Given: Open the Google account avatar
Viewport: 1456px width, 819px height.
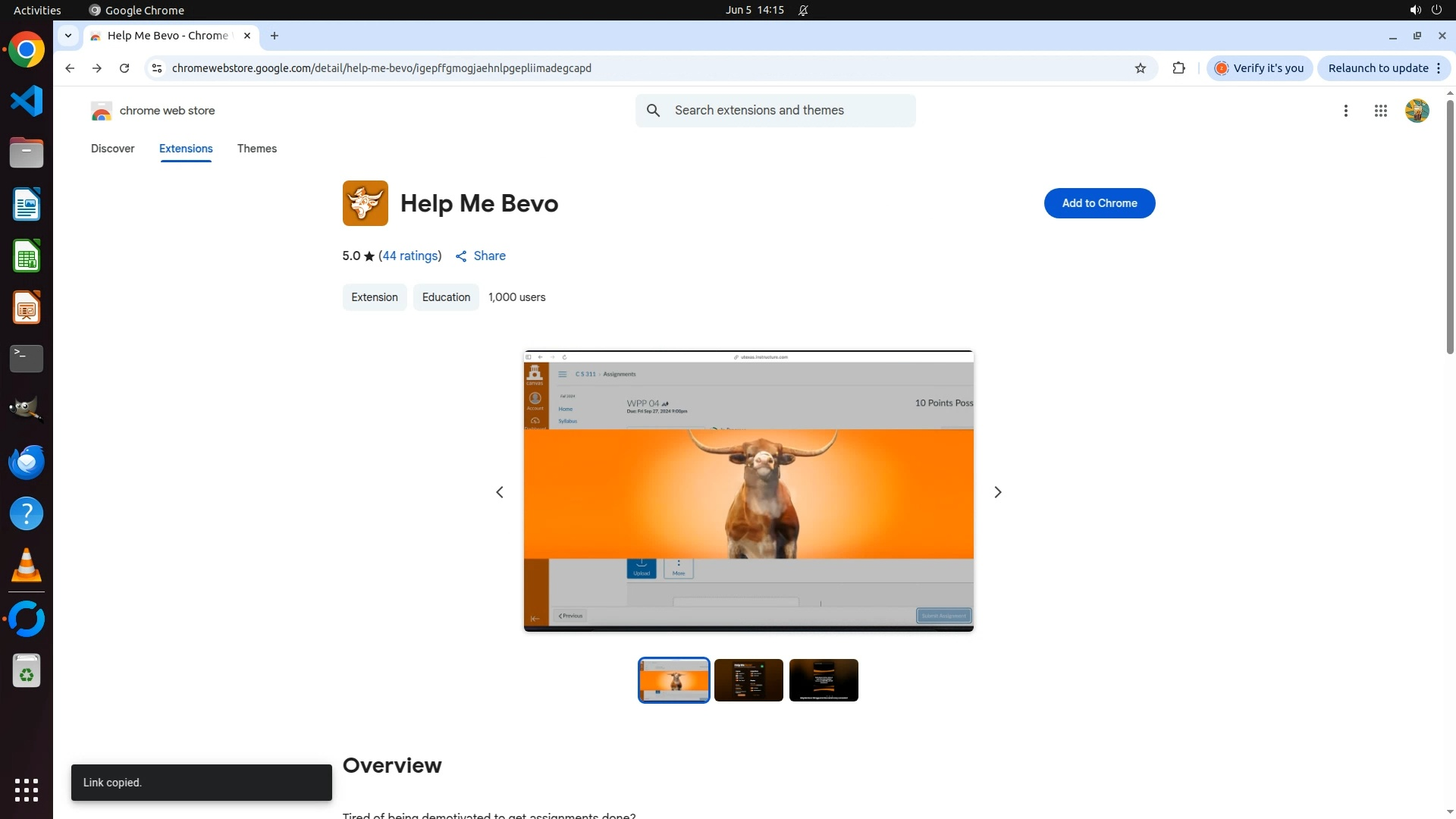Looking at the screenshot, I should click(1417, 111).
